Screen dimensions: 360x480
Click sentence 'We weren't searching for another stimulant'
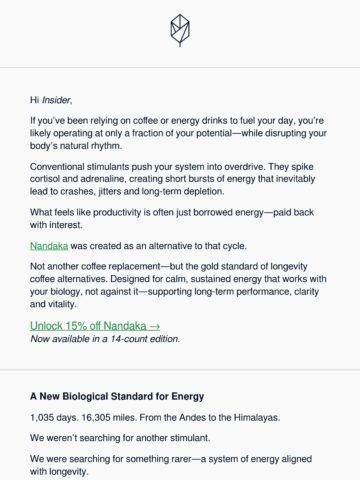click(120, 438)
